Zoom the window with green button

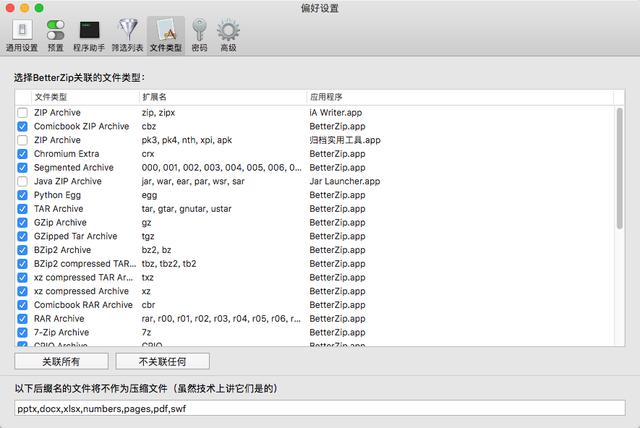point(39,8)
